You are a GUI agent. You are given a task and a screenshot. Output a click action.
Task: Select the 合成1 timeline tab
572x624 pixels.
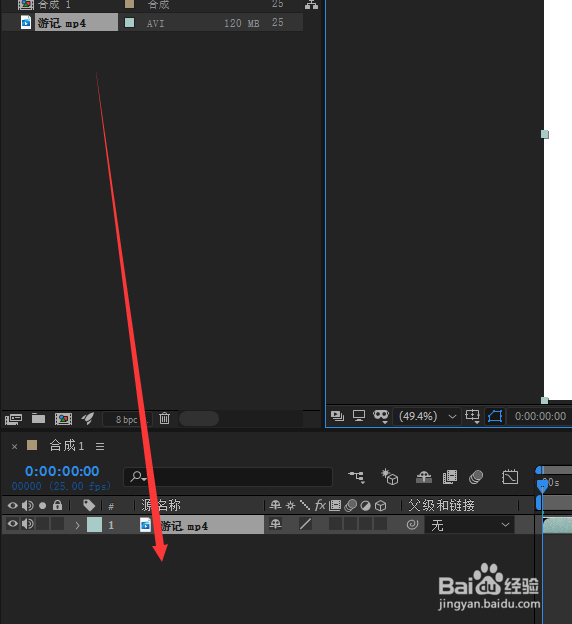67,446
